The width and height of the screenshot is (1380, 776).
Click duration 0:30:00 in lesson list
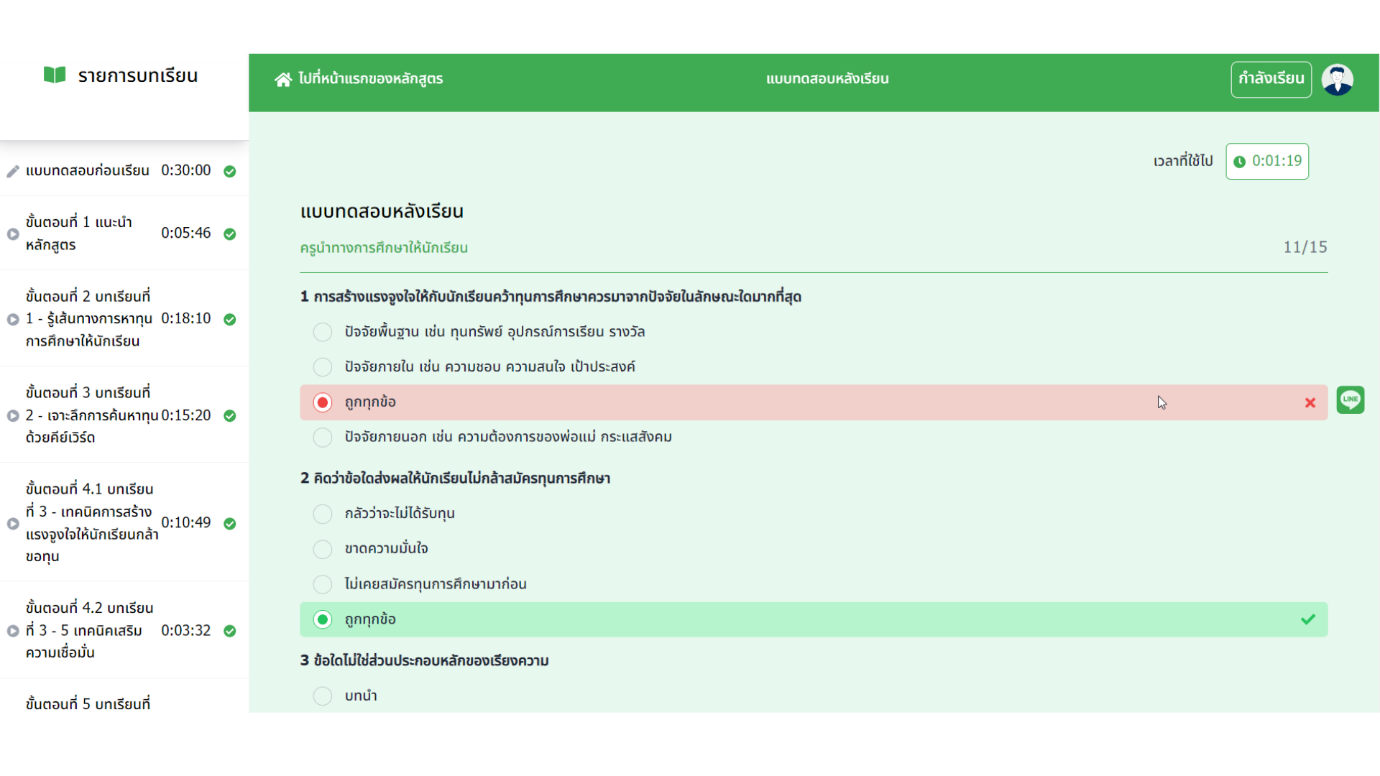click(x=186, y=171)
